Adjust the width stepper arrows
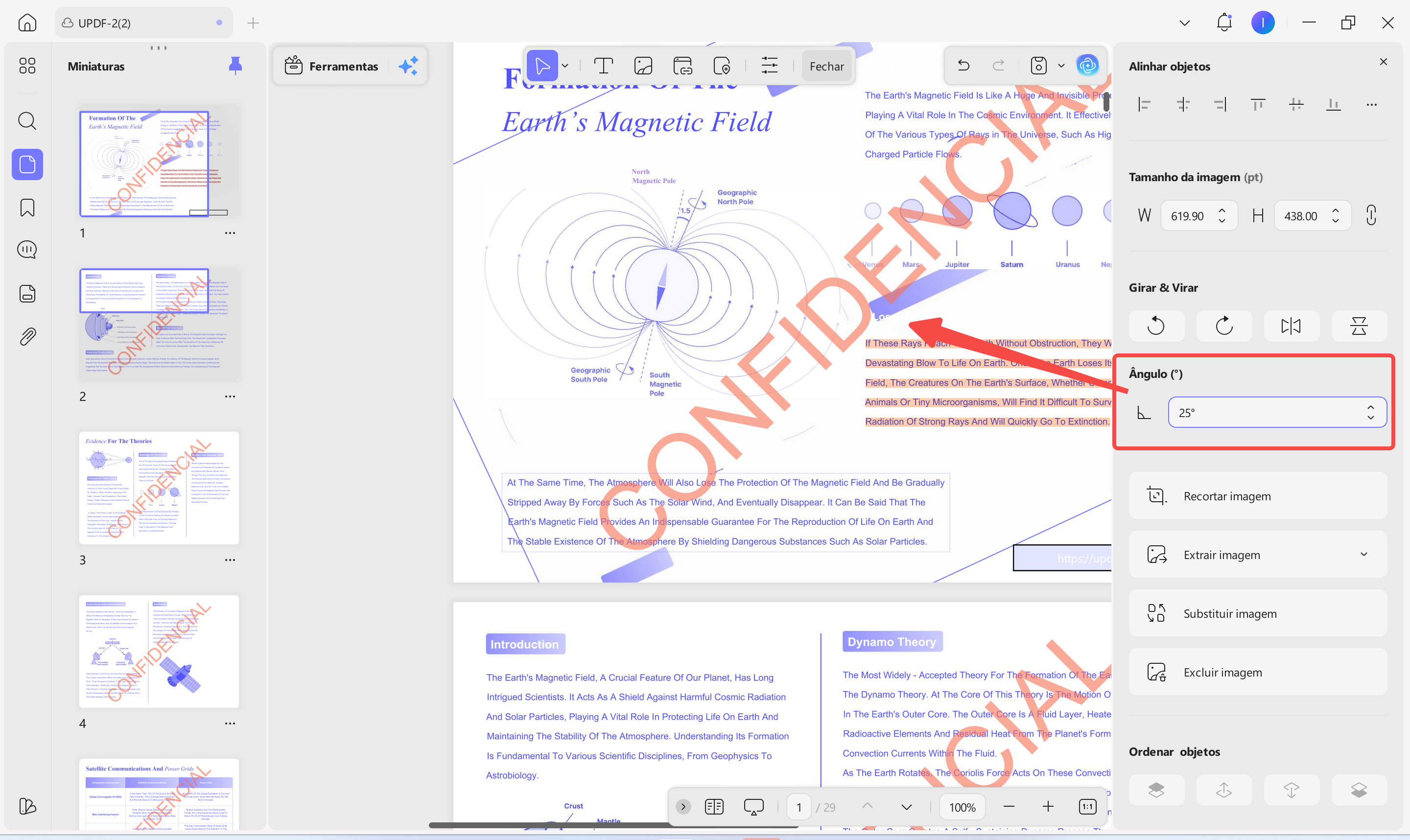Viewport: 1410px width, 840px height. point(1222,216)
